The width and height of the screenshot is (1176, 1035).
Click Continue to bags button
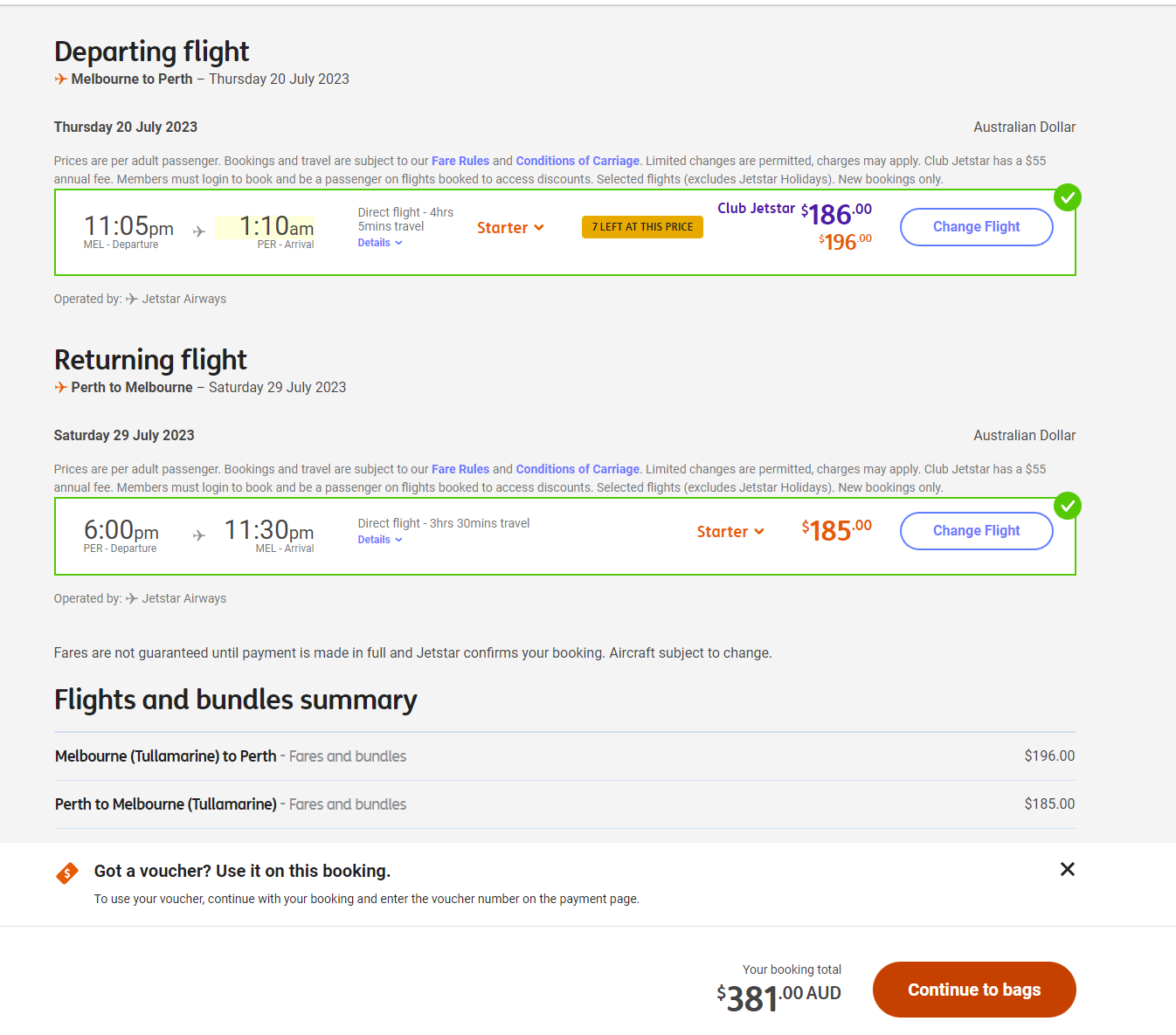pyautogui.click(x=974, y=990)
